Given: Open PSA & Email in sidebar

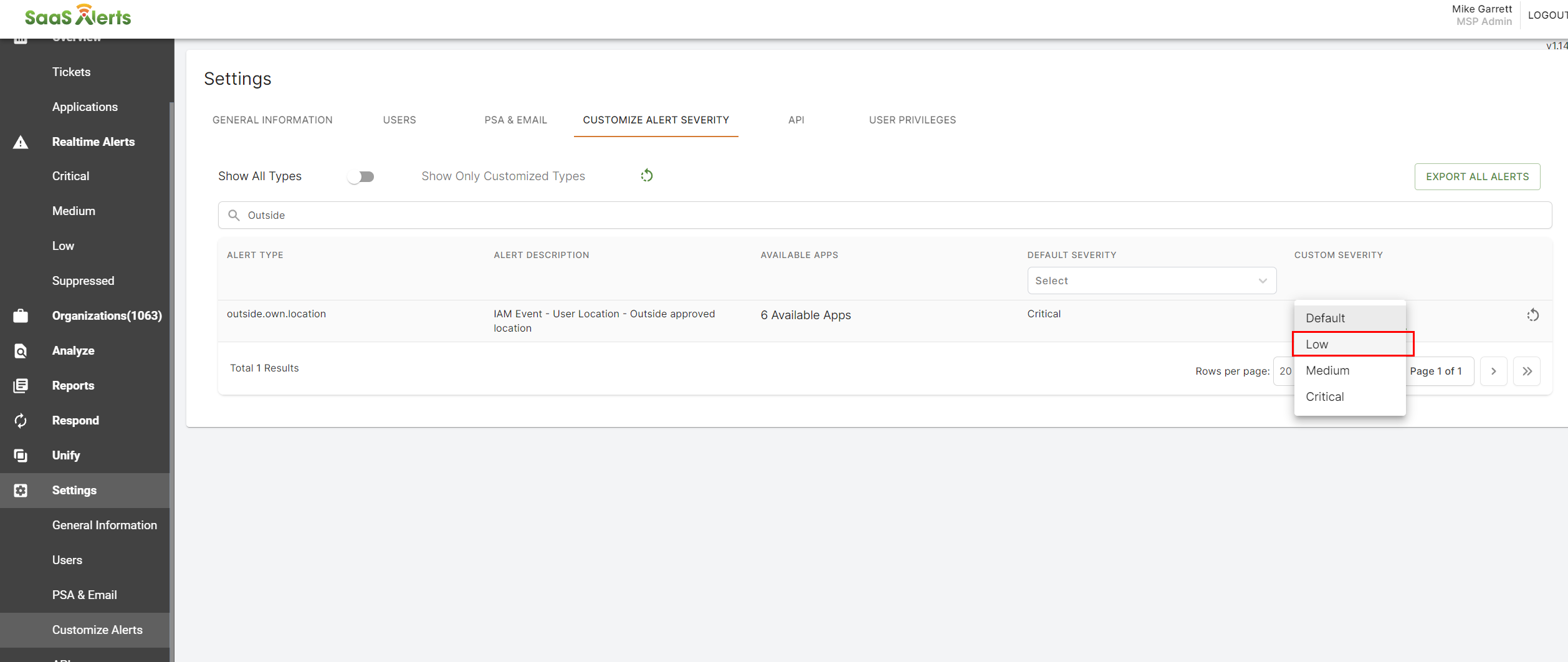Looking at the screenshot, I should coord(85,595).
